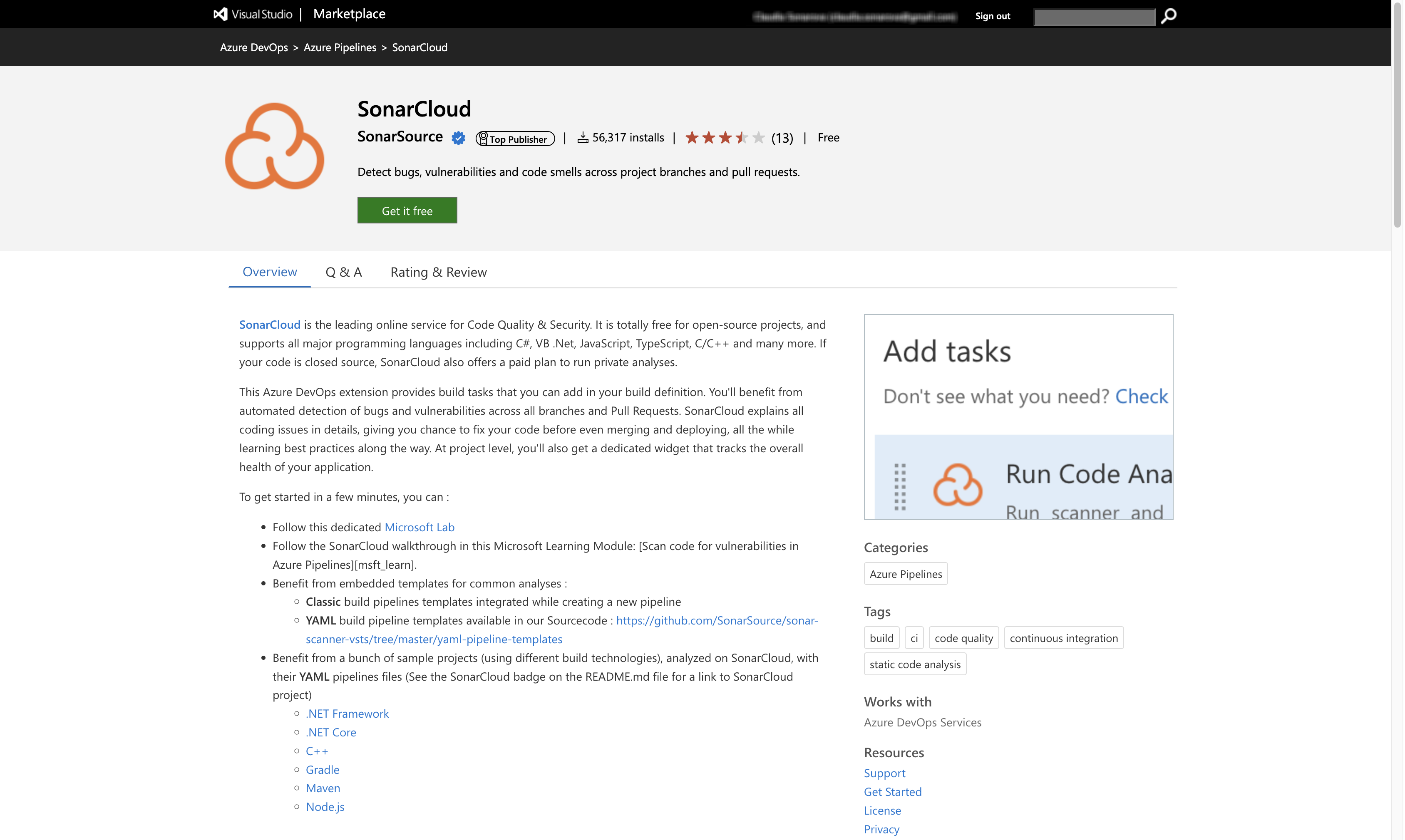Screen dimensions: 1405x840
Task: Open the C++ sample project link
Action: 317,751
